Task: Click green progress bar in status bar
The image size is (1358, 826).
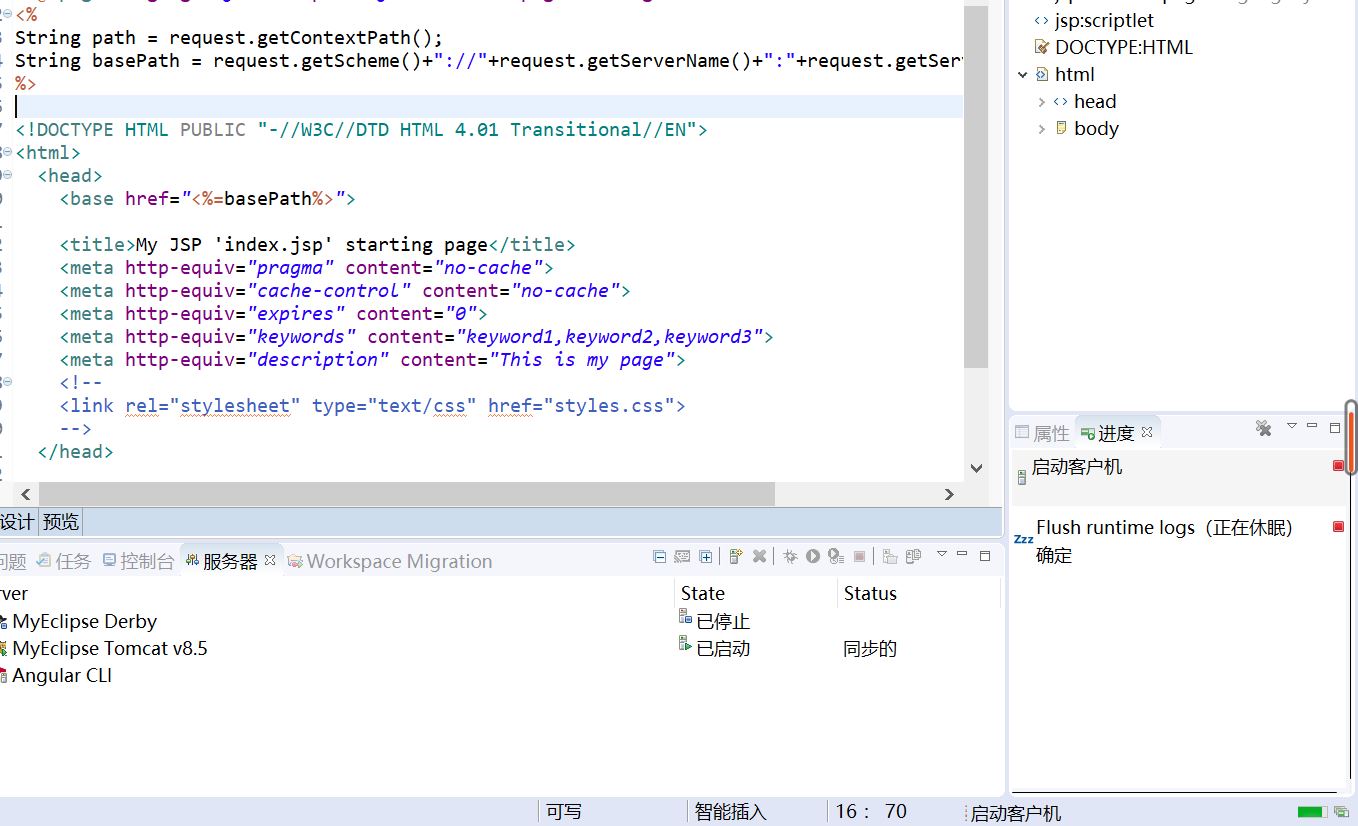Action: pos(1311,812)
